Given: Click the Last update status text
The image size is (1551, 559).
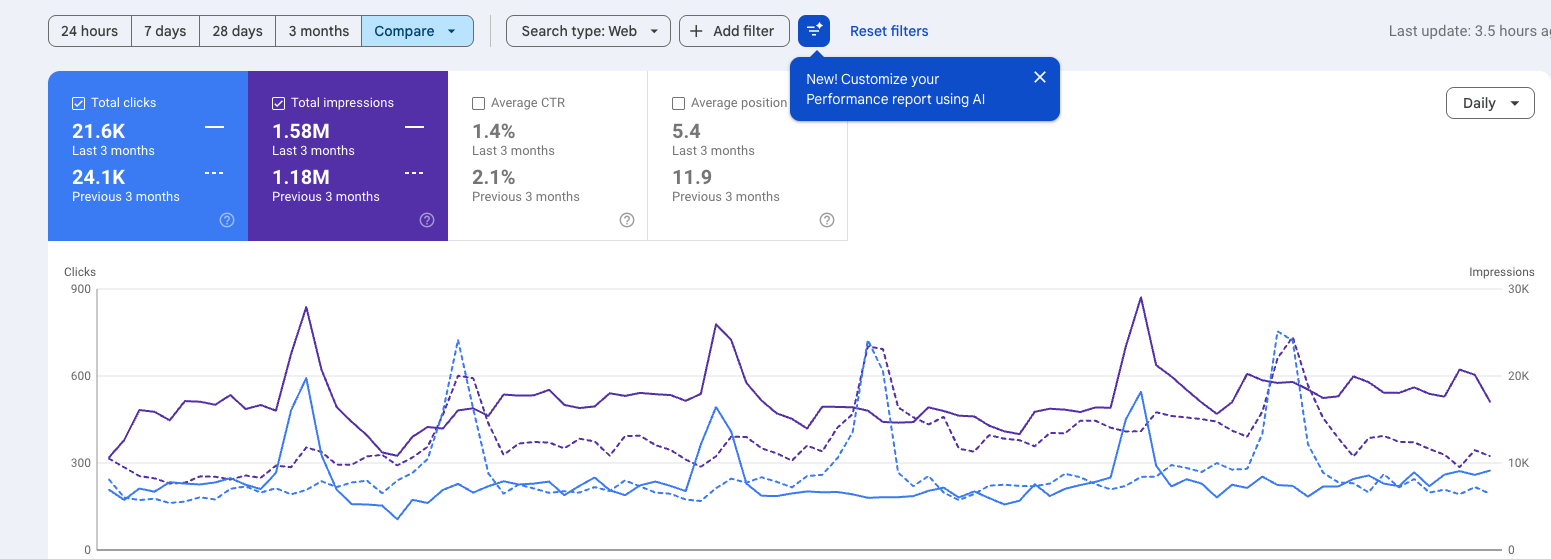Looking at the screenshot, I should tap(1469, 31).
